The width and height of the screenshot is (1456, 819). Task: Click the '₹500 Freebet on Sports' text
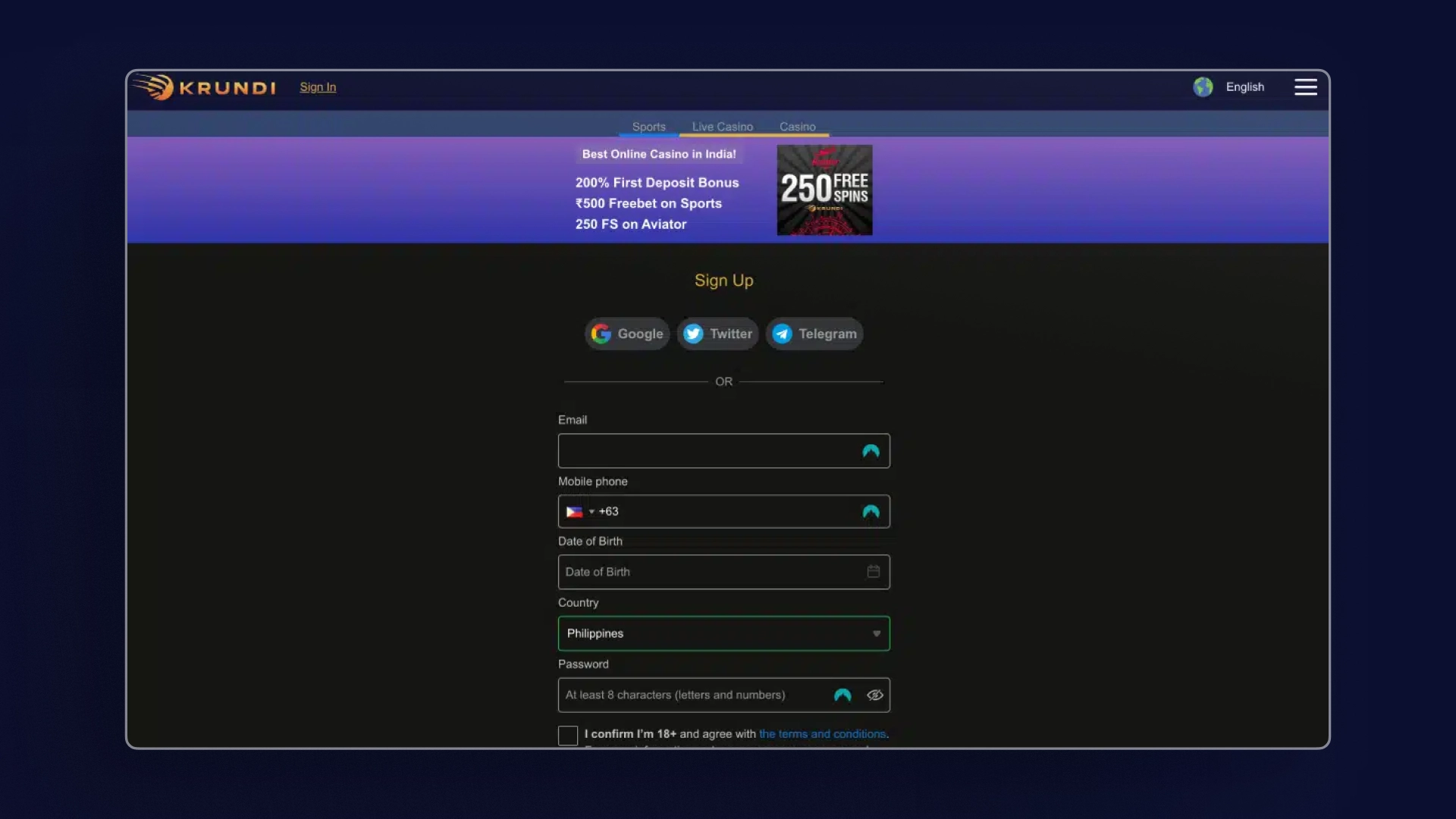(x=648, y=203)
